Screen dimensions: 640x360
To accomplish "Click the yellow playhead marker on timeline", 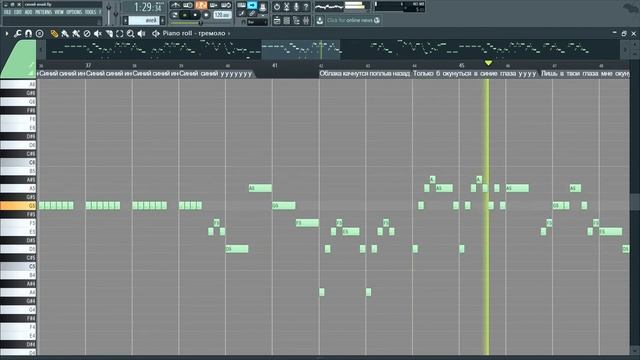I will tap(488, 63).
